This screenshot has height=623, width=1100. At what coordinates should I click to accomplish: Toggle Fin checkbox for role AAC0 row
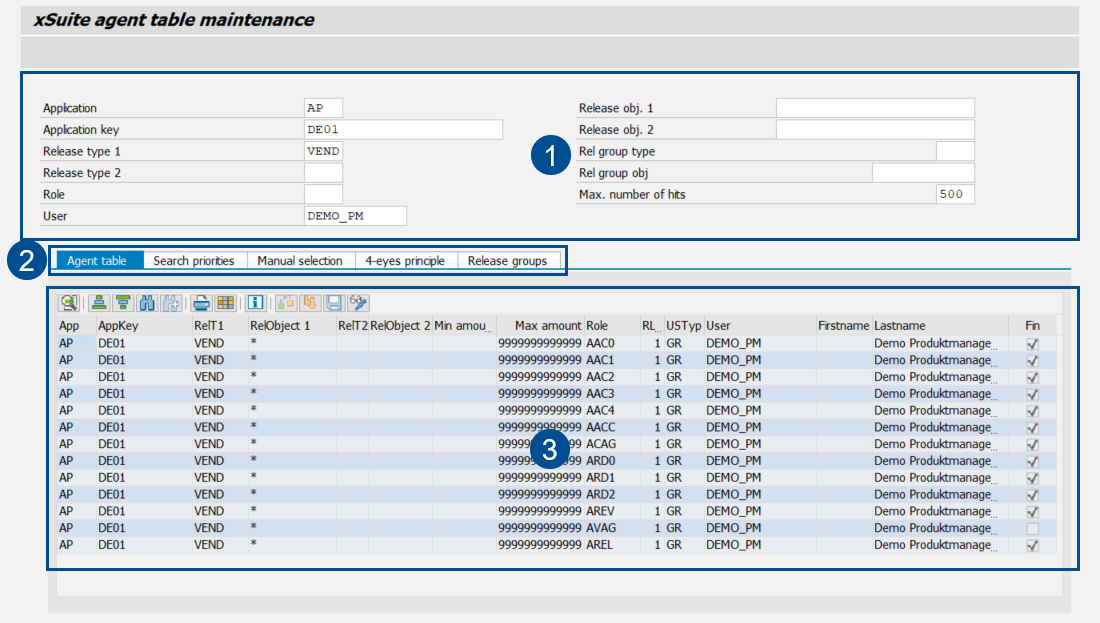[1032, 343]
